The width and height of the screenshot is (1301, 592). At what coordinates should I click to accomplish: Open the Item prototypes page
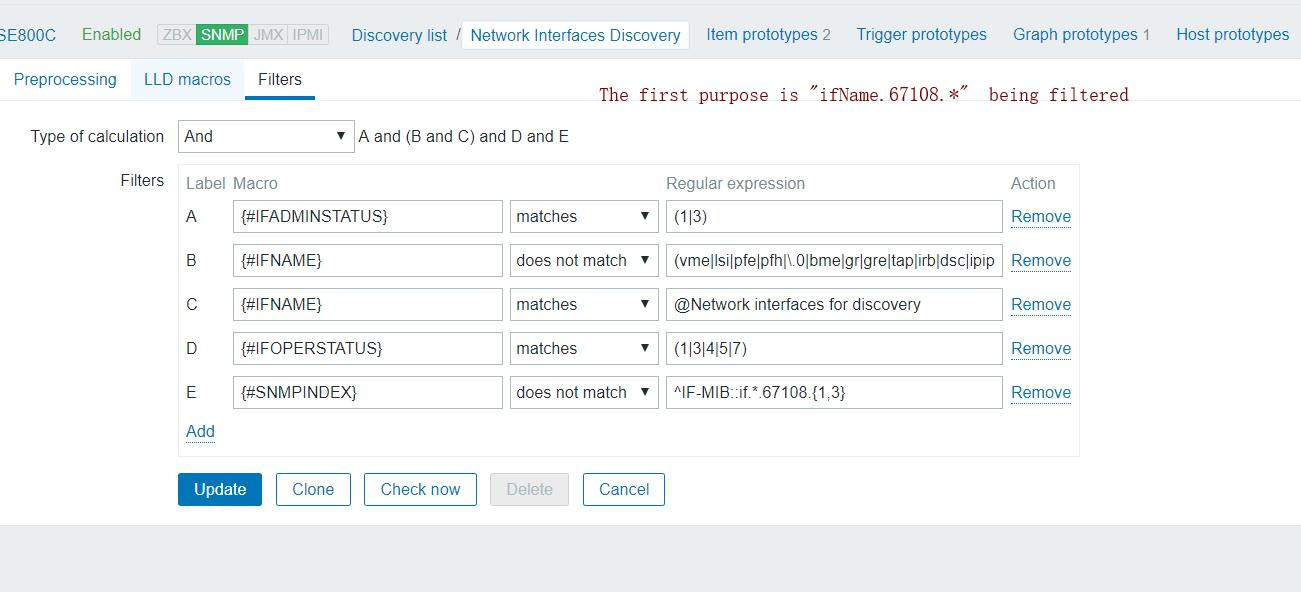(768, 35)
